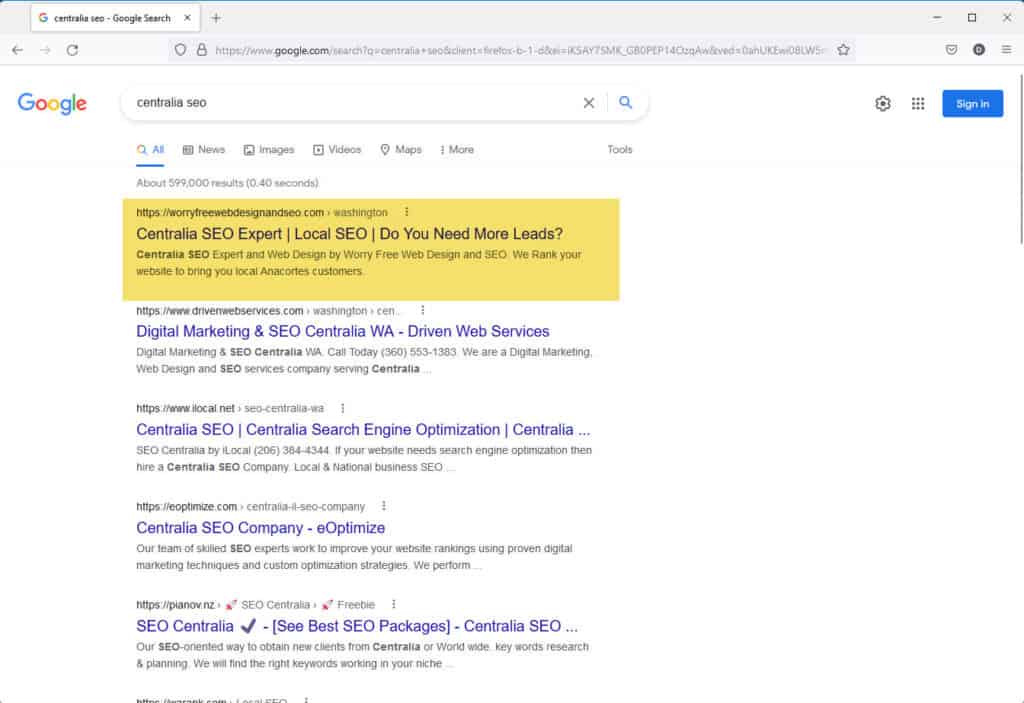Open Centralia Search Engine Optimization result link
1024x703 pixels.
pos(362,429)
